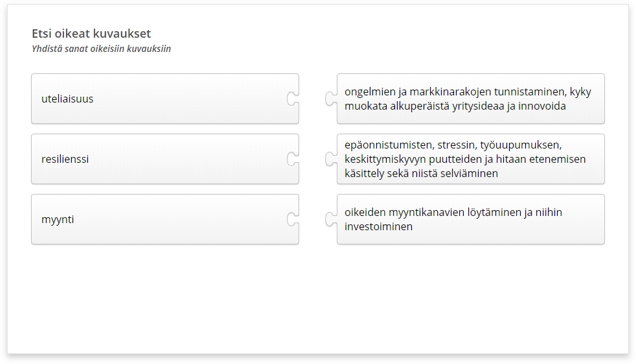Click the instruction Yhdistä sanat oikeisiin kuvauksiin
This screenshot has height=364, width=636.
101,49
